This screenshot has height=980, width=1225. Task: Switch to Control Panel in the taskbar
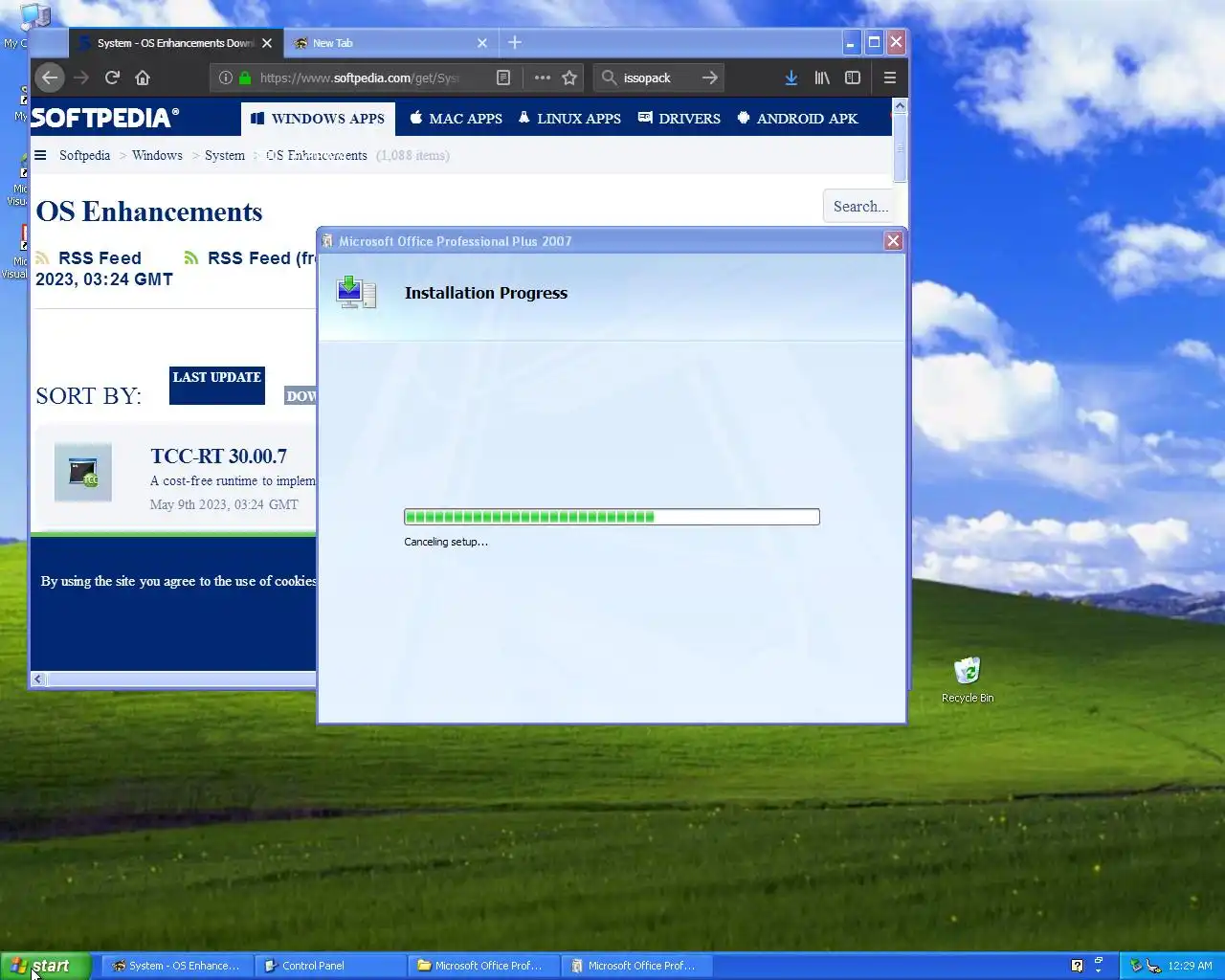330,966
